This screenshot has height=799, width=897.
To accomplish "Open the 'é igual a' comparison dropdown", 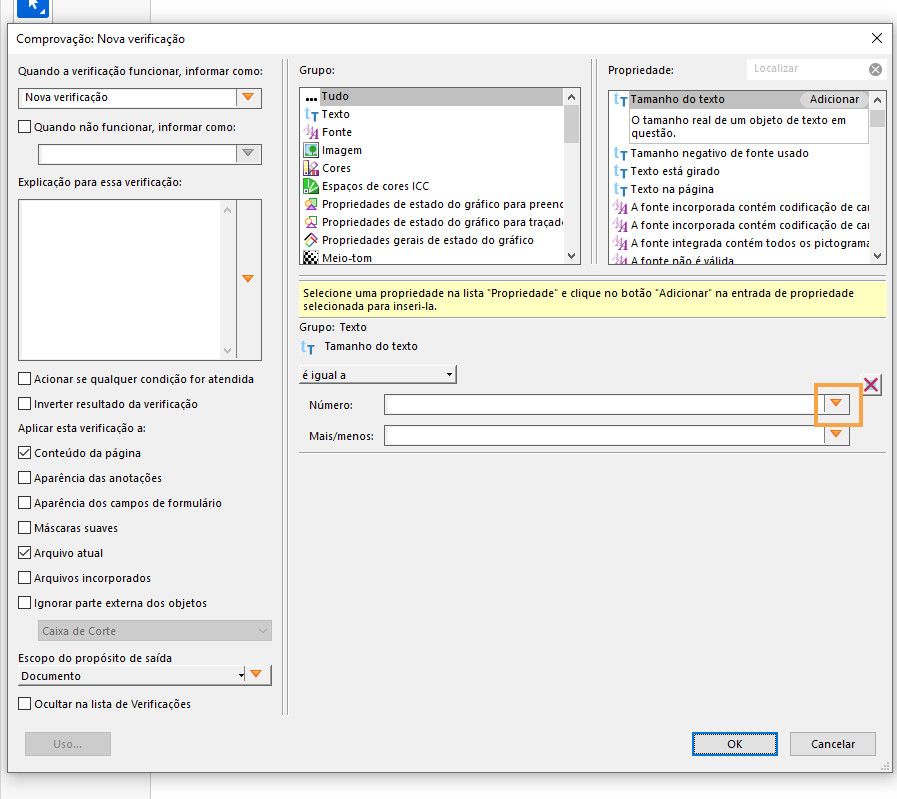I will (447, 374).
